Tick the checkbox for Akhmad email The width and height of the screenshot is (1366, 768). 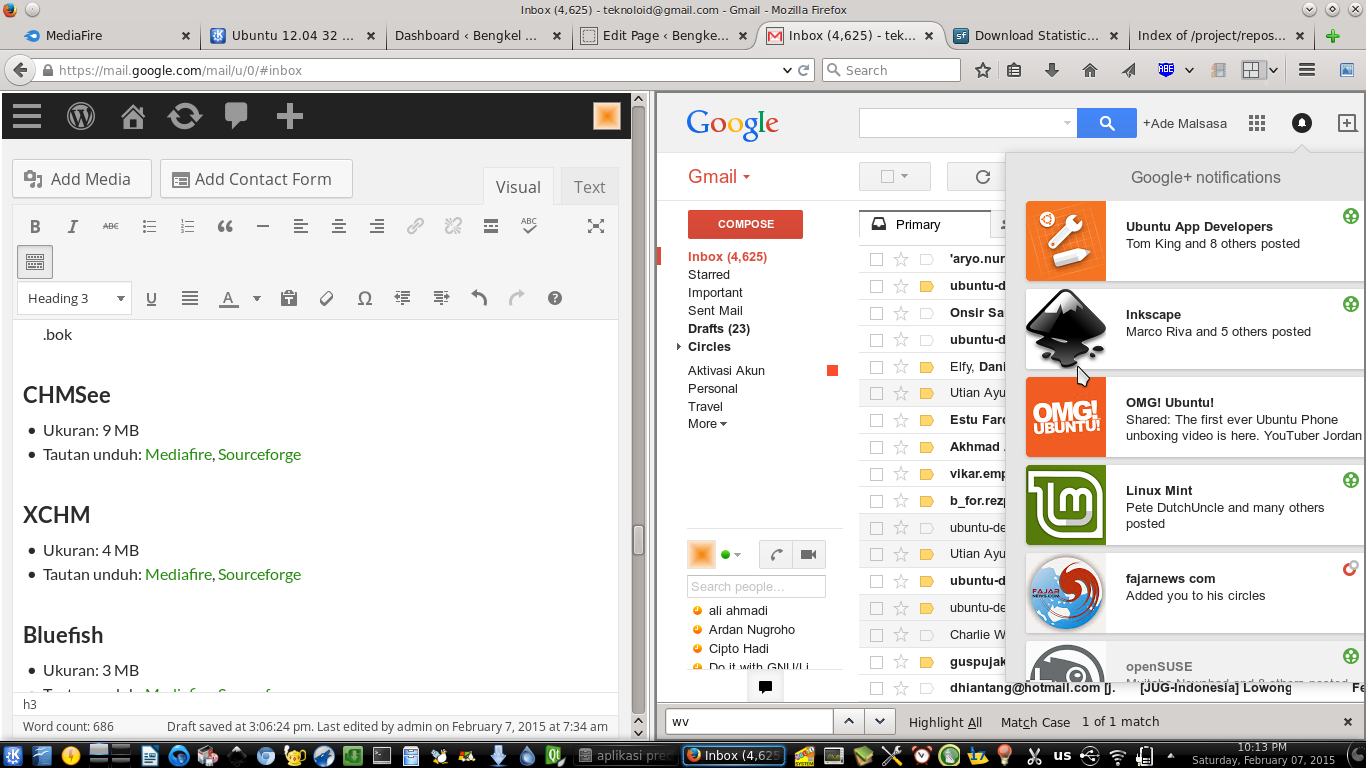[x=876, y=447]
